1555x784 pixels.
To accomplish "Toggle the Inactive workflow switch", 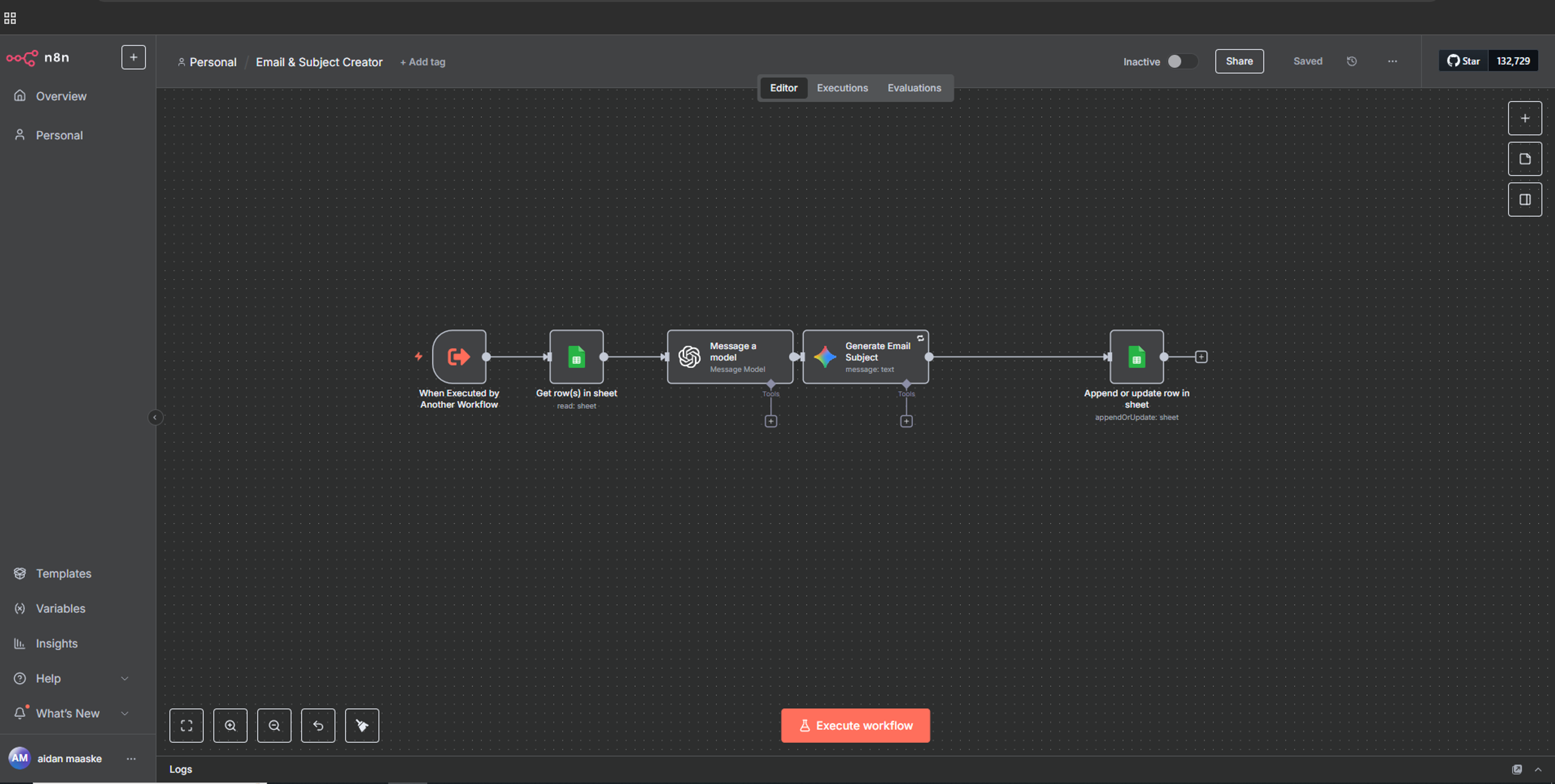I will [x=1182, y=61].
